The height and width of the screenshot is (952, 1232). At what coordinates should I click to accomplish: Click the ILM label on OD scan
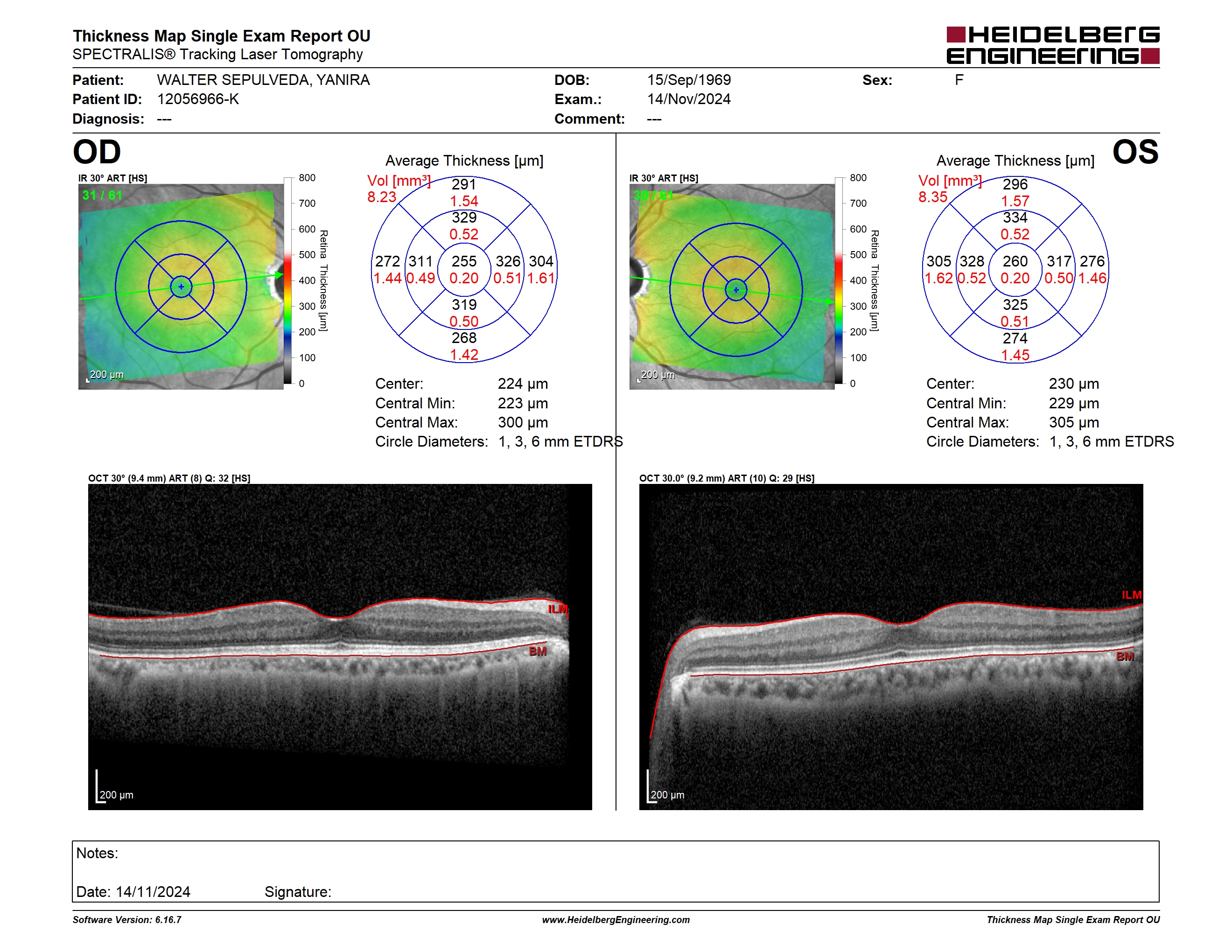pyautogui.click(x=557, y=609)
